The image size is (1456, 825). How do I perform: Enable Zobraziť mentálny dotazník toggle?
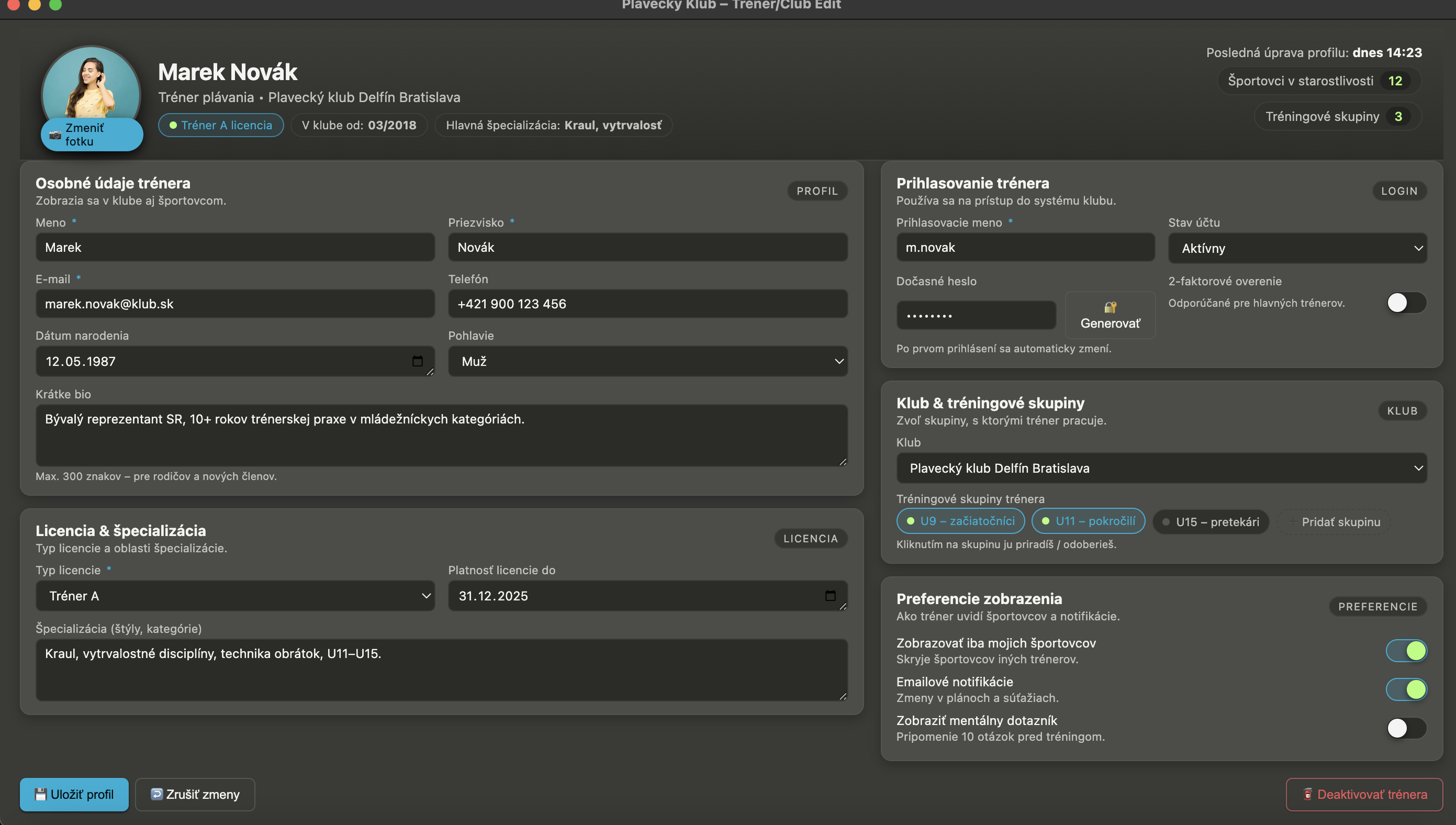point(1407,728)
